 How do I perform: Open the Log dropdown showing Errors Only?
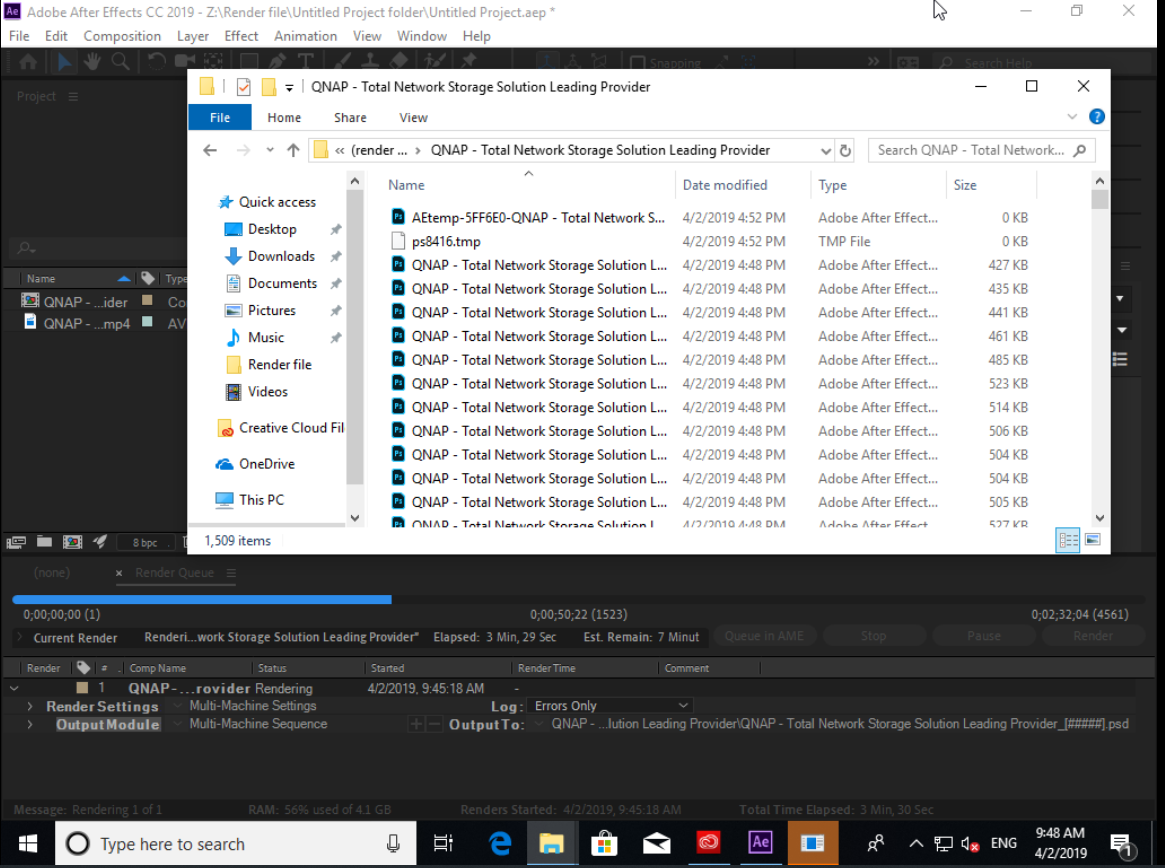pyautogui.click(x=609, y=705)
